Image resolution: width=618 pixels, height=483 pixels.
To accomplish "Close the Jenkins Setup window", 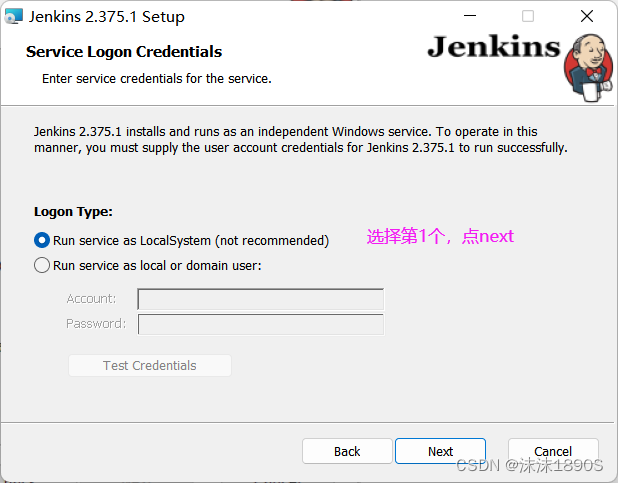I will (x=587, y=16).
